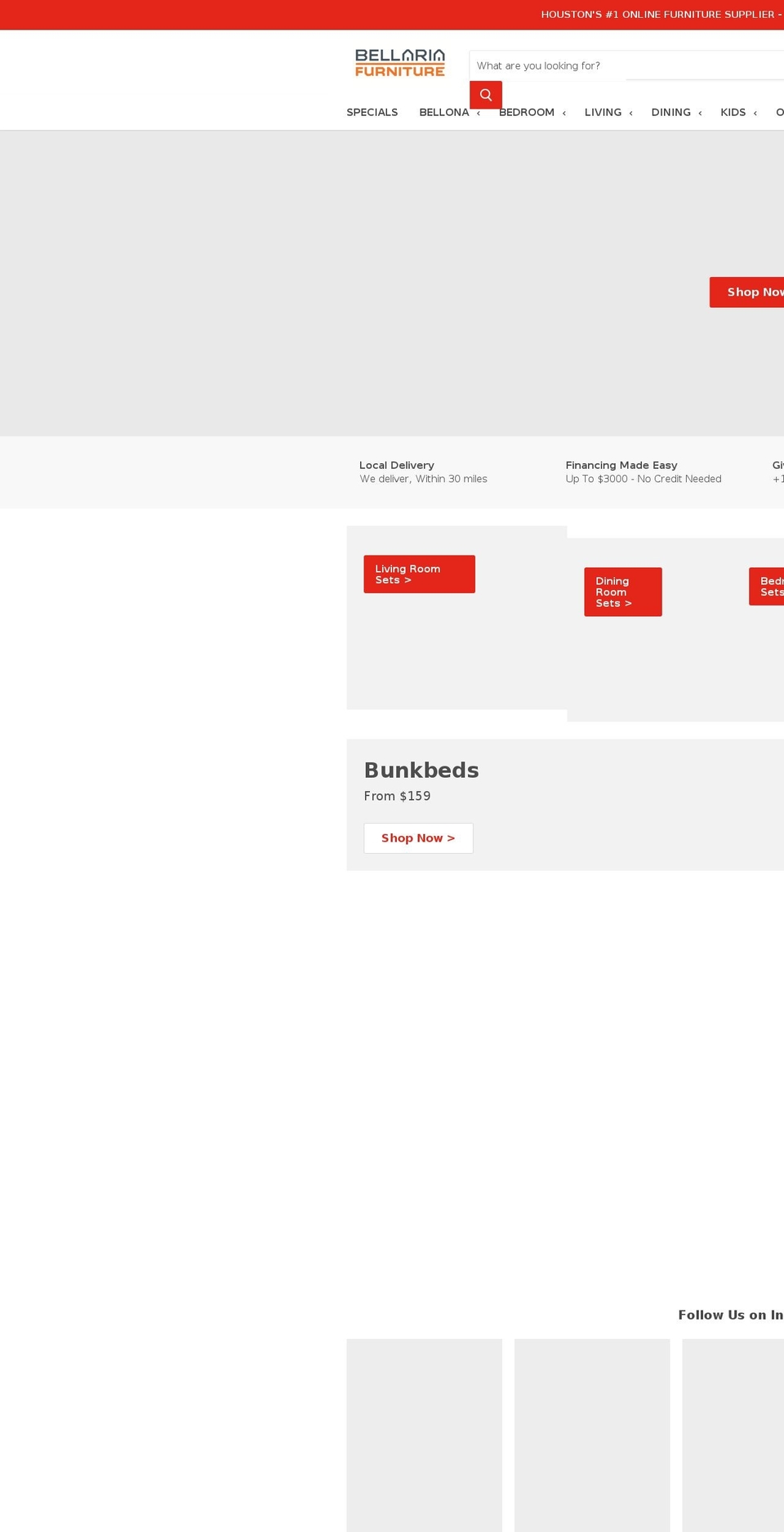Expand the chevron next to LIVING

[x=631, y=114]
